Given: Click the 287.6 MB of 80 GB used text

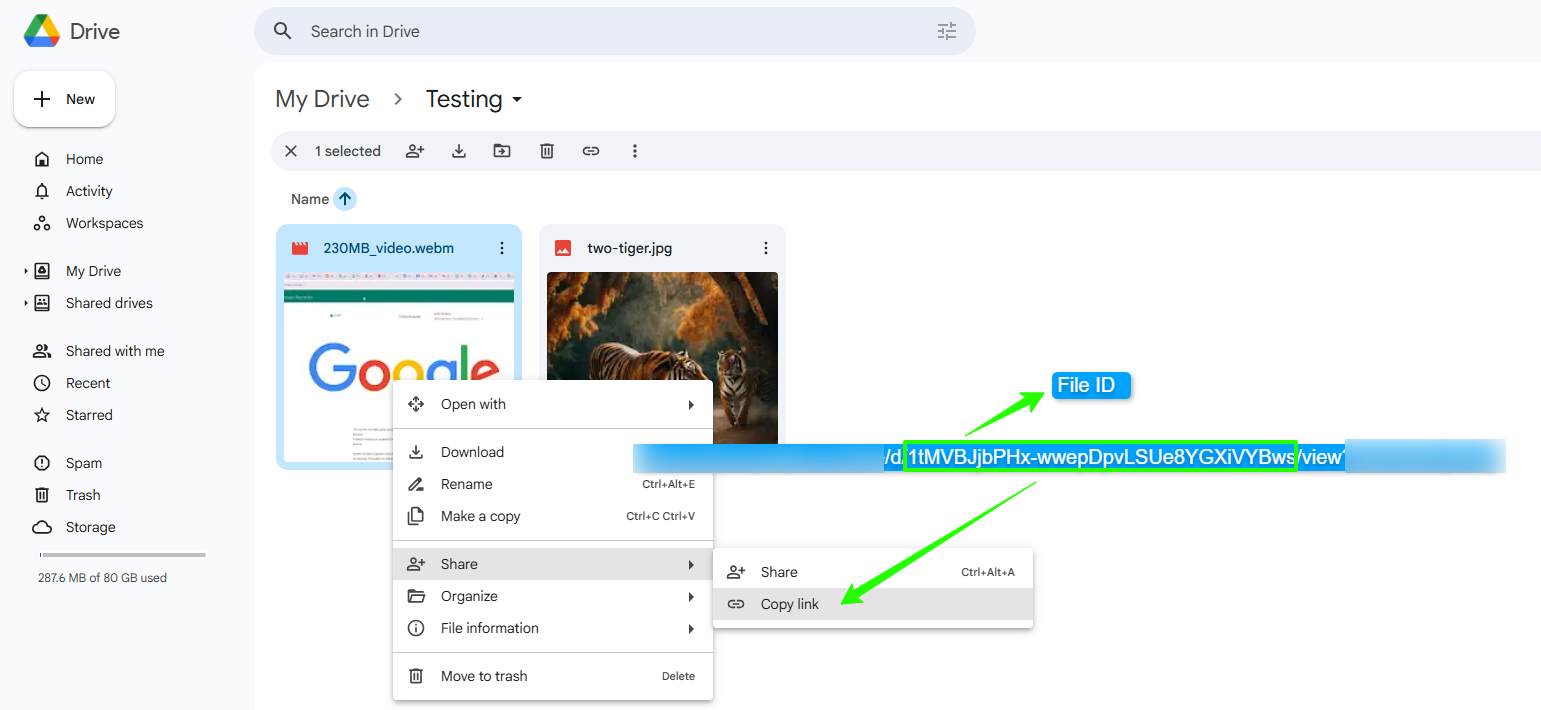Looking at the screenshot, I should [x=102, y=578].
